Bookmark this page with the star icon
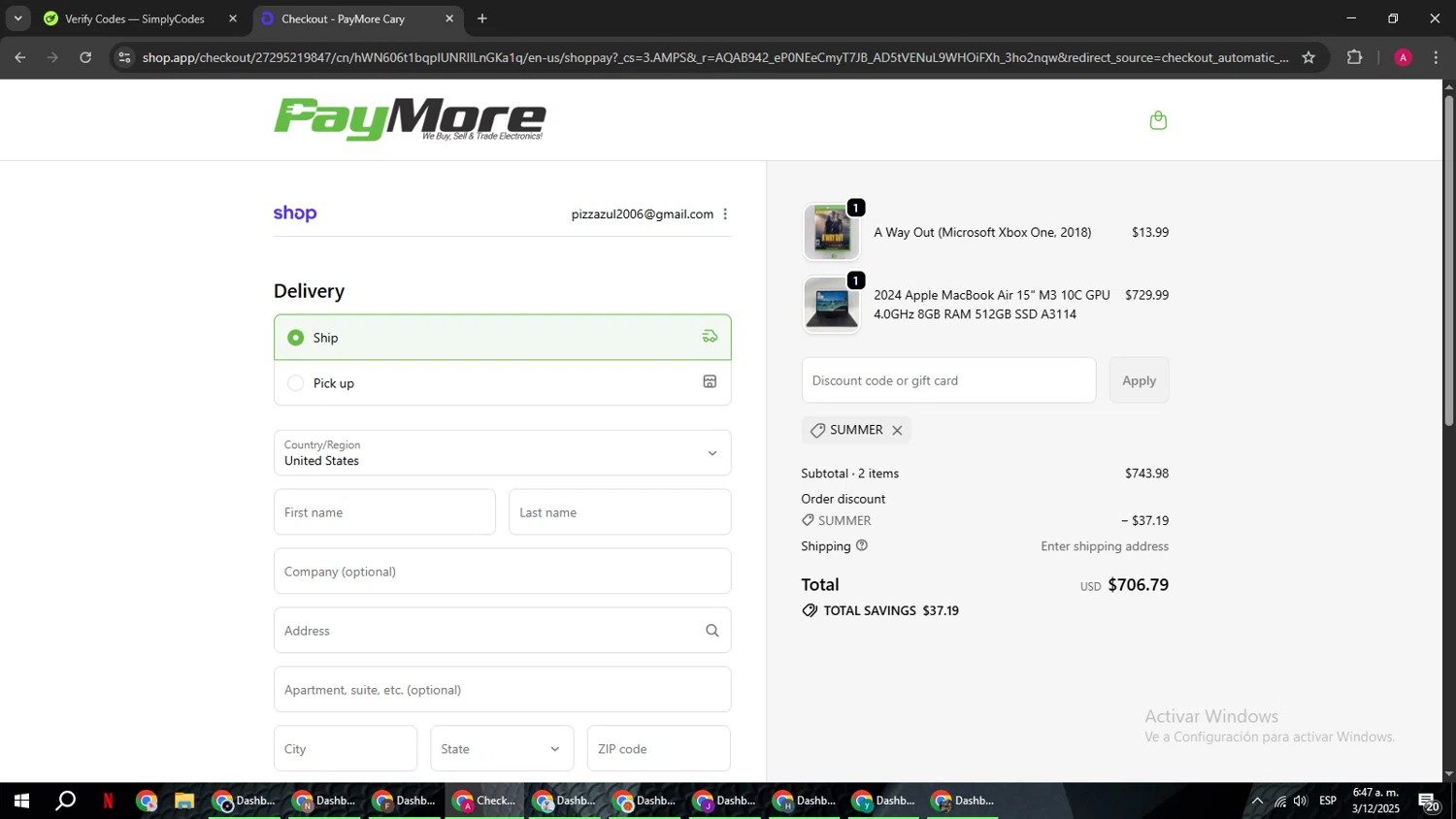Viewport: 1456px width, 819px height. [1307, 57]
